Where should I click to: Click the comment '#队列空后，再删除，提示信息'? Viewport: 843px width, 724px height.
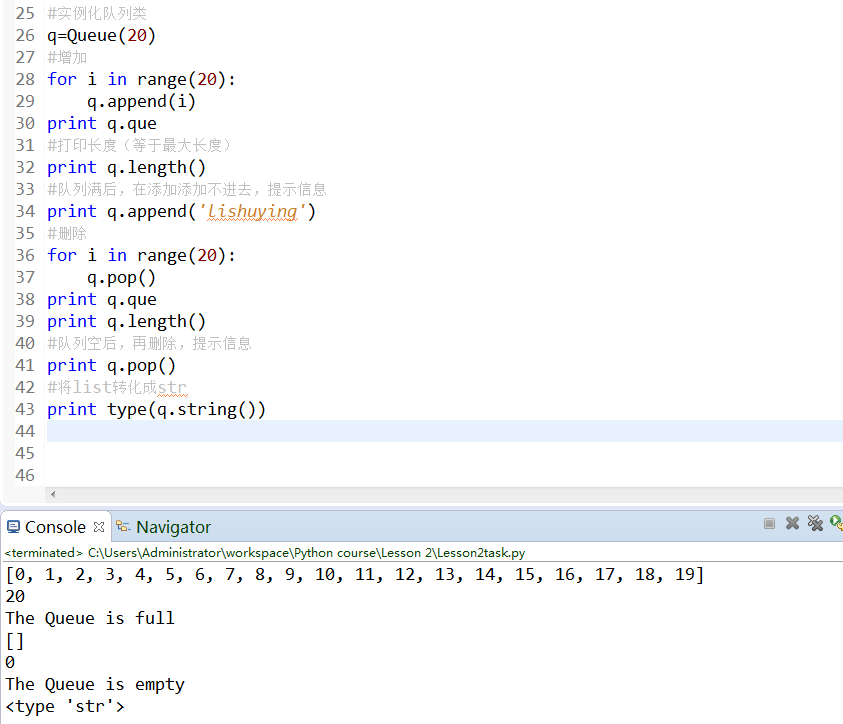[149, 343]
